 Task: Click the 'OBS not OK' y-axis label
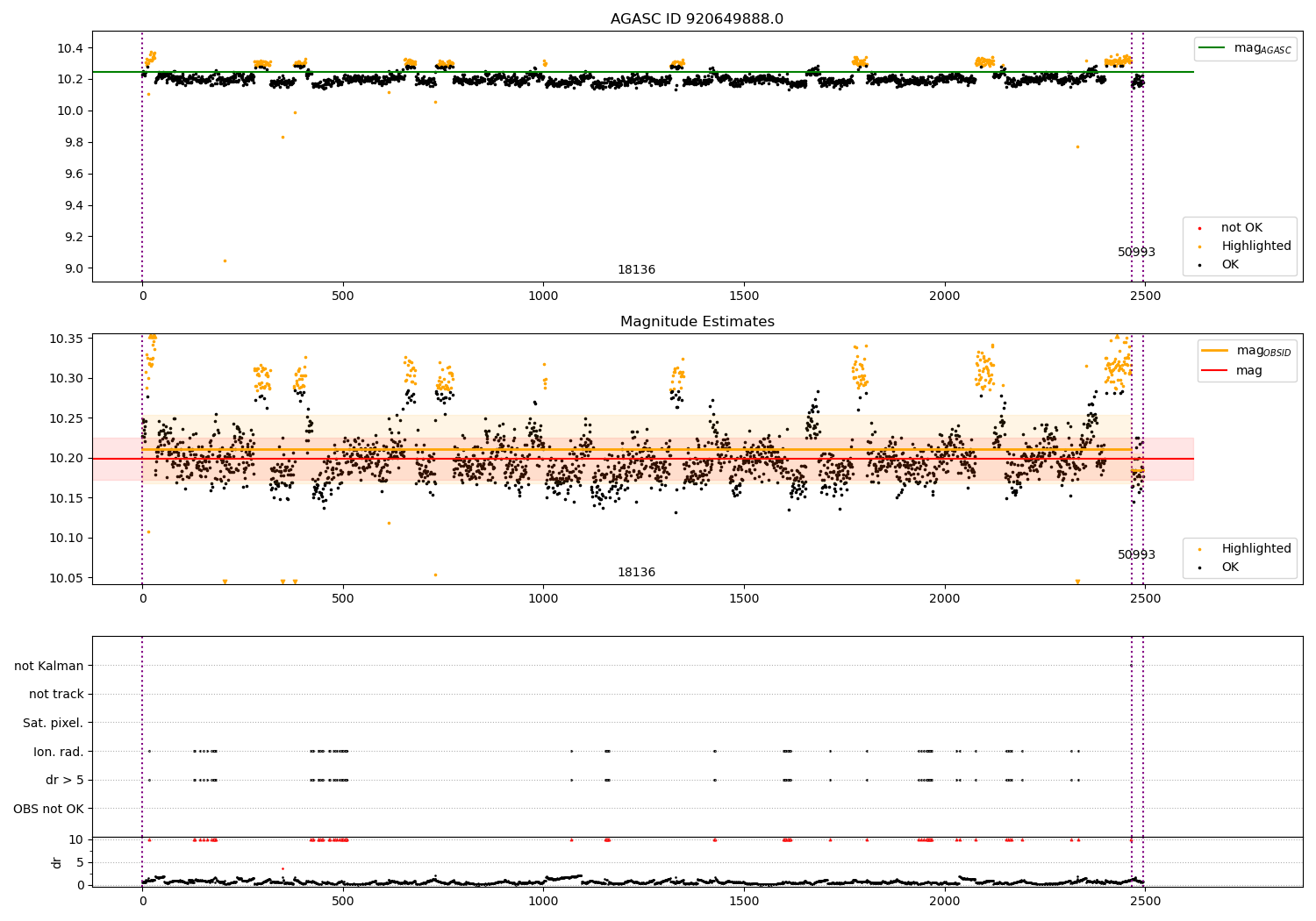click(x=48, y=809)
